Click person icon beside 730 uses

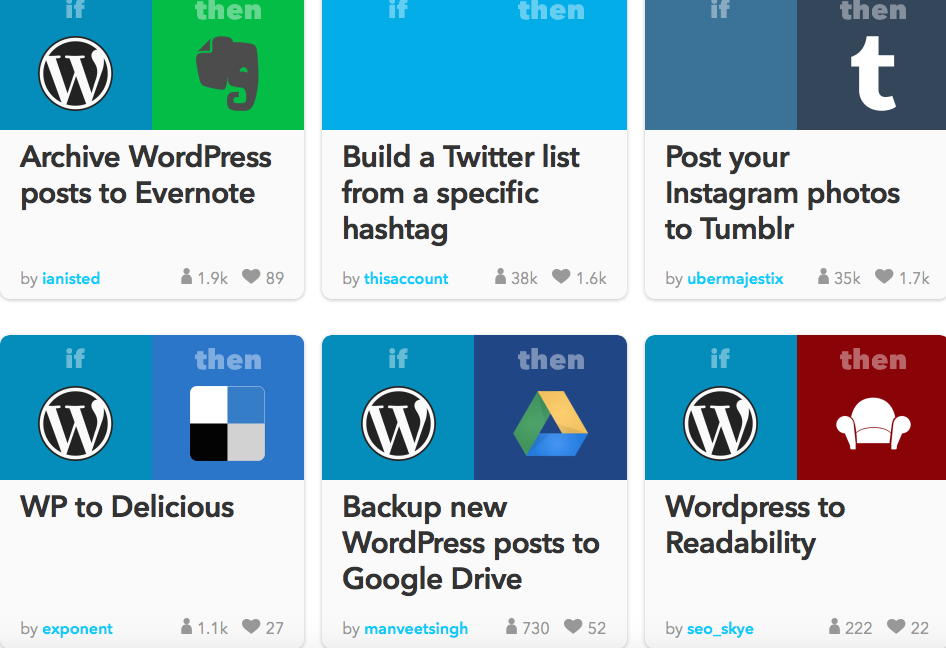click(511, 626)
